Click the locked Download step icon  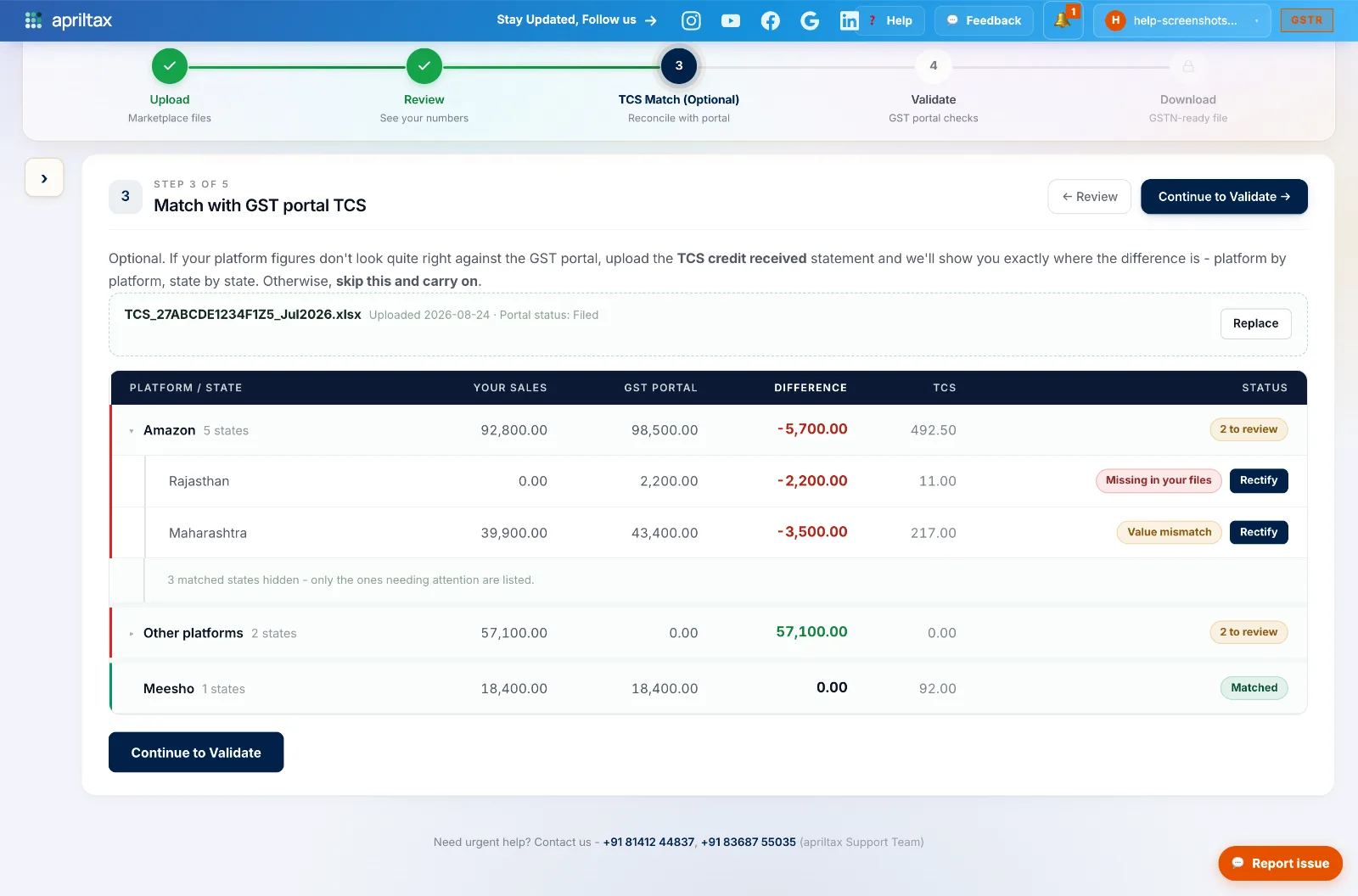click(x=1188, y=65)
